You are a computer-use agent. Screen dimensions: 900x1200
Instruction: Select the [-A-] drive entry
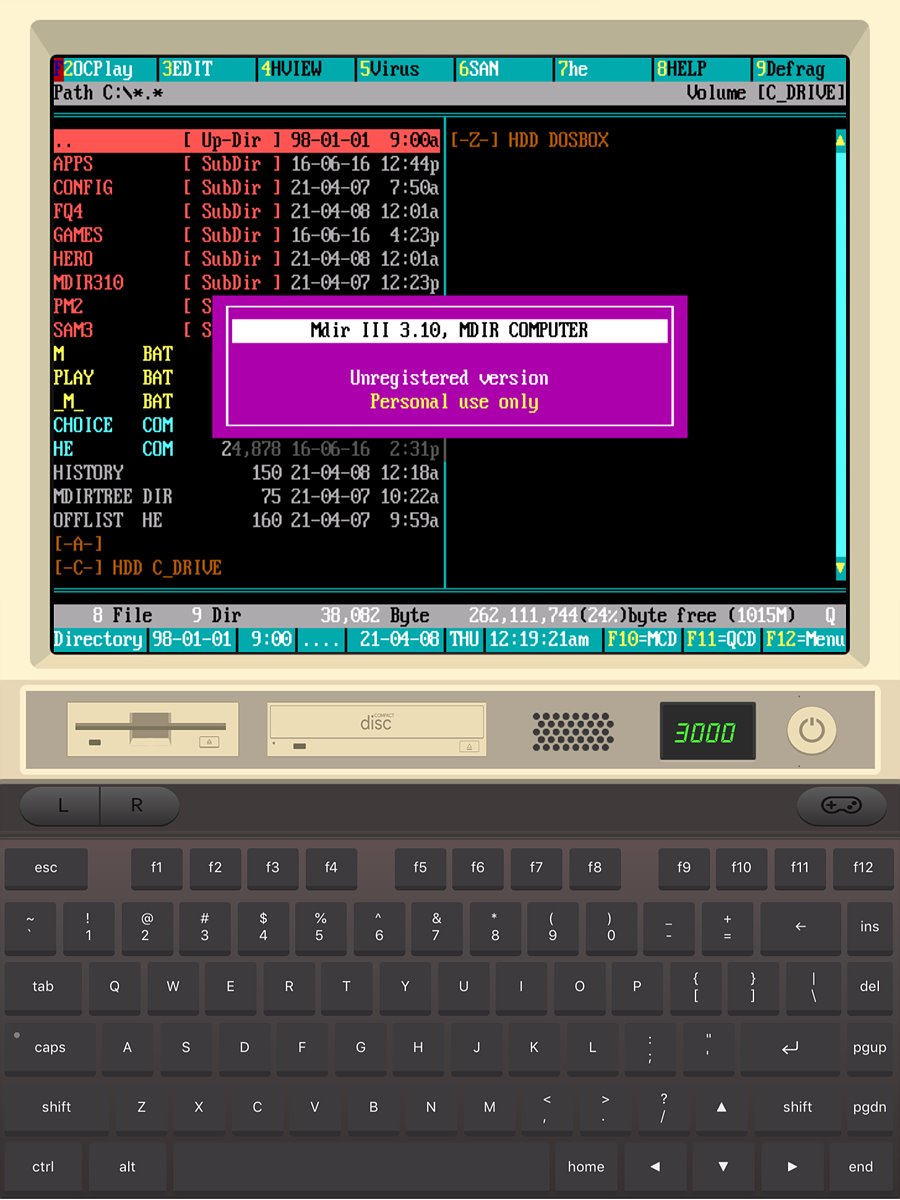coord(78,544)
